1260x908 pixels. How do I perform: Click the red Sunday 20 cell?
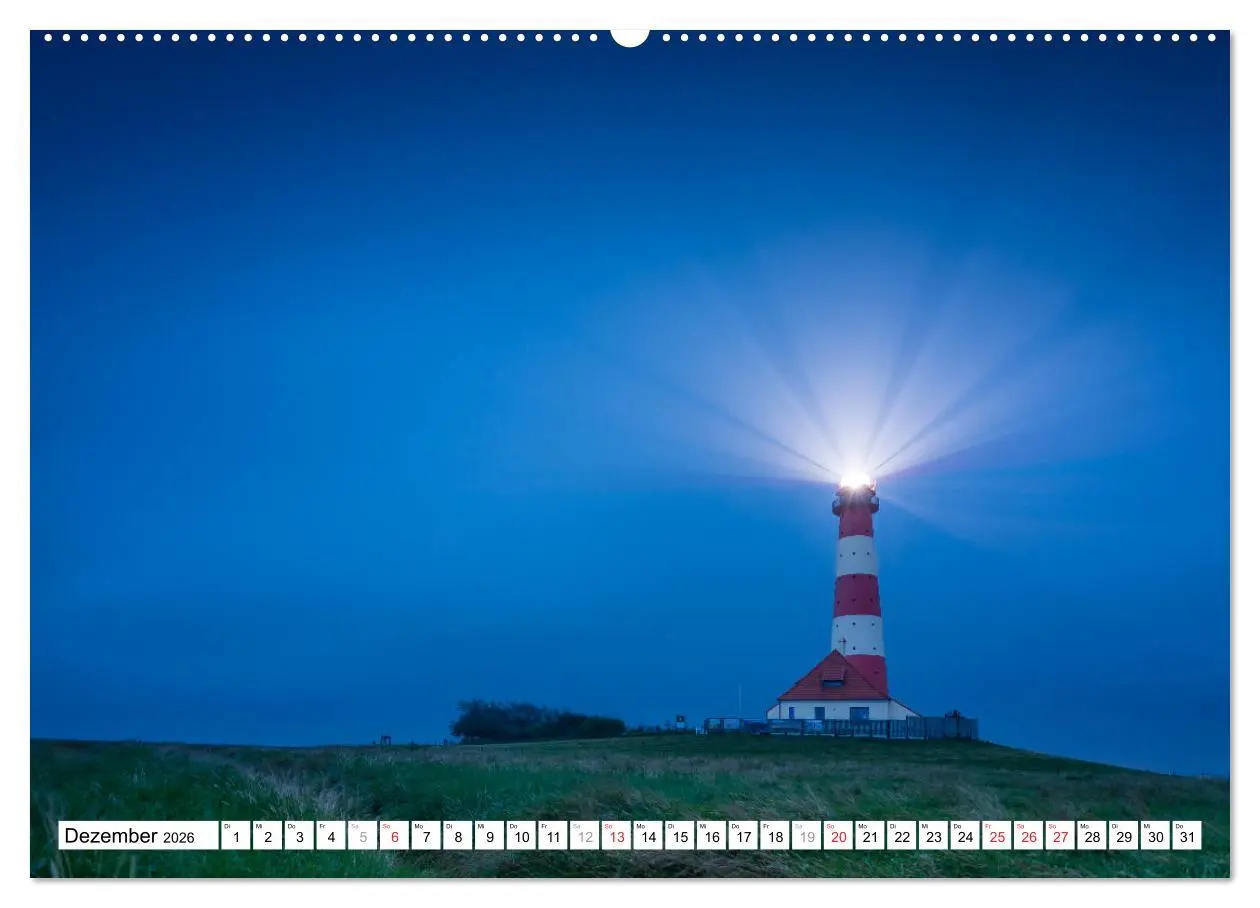coord(838,836)
